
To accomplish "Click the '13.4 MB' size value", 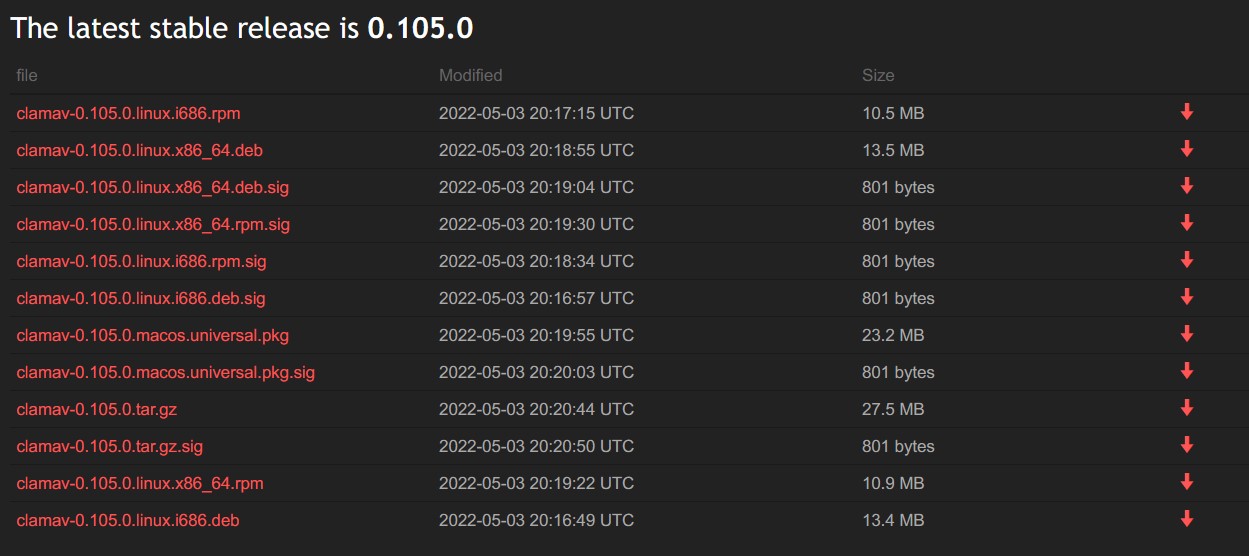I will [893, 520].
